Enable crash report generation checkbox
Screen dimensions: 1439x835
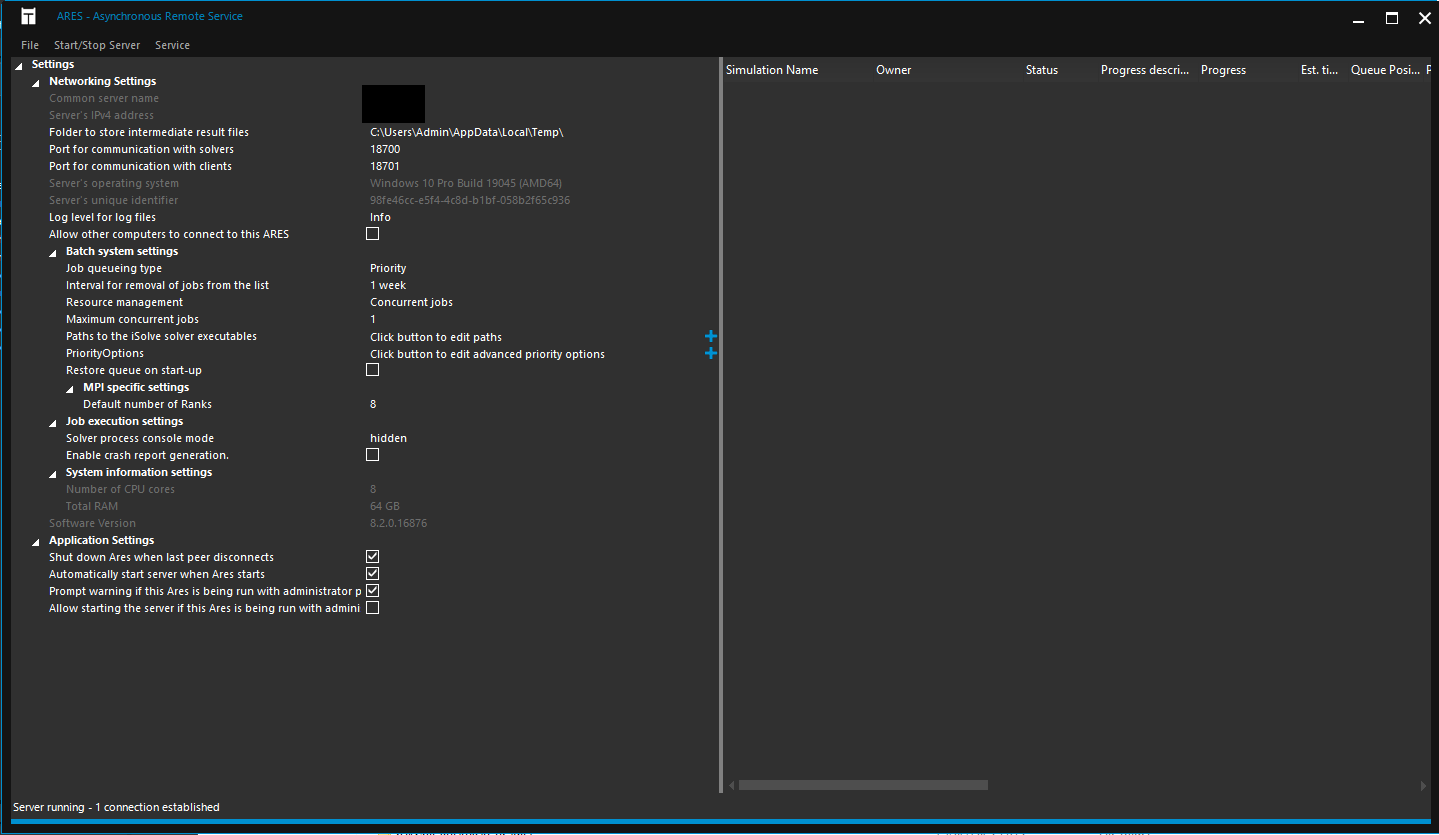[x=373, y=455]
